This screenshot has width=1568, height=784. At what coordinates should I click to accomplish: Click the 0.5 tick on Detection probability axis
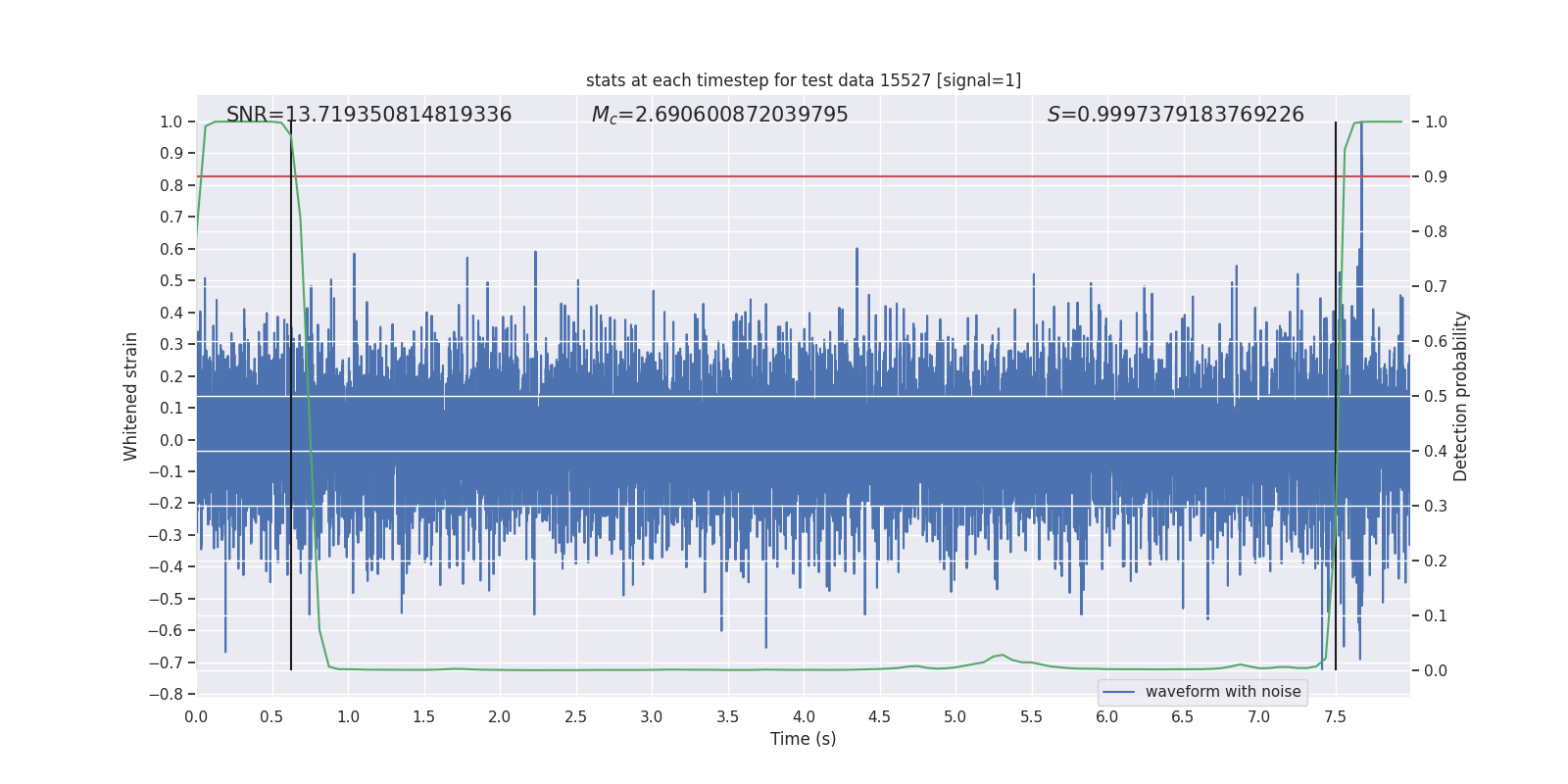click(1436, 396)
